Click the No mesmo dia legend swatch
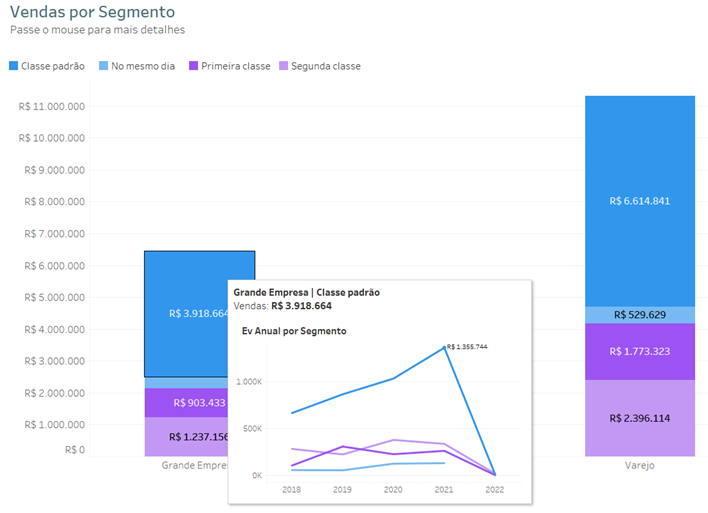Screen dimensions: 708x513 [x=103, y=66]
